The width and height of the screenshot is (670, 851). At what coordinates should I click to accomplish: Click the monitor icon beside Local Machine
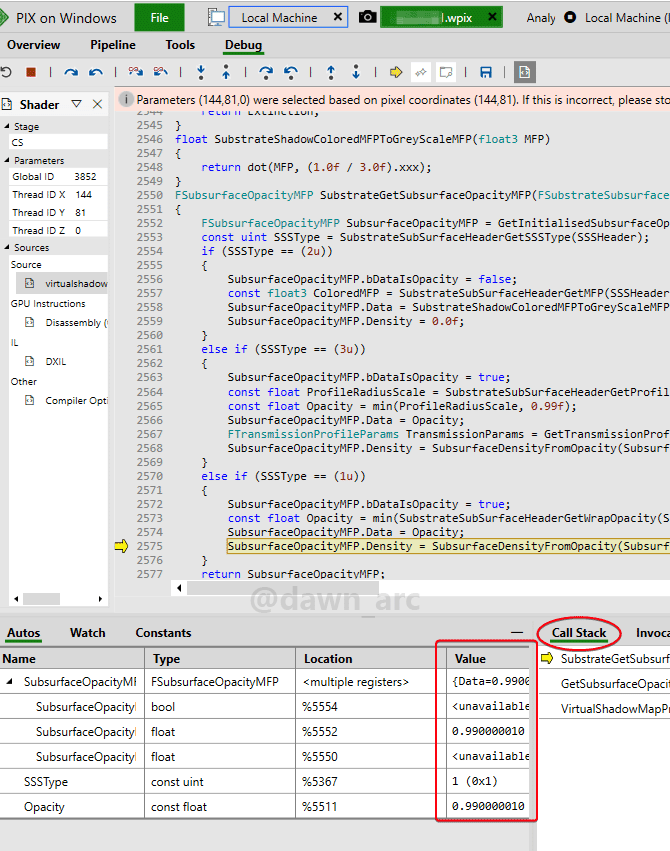(x=216, y=17)
